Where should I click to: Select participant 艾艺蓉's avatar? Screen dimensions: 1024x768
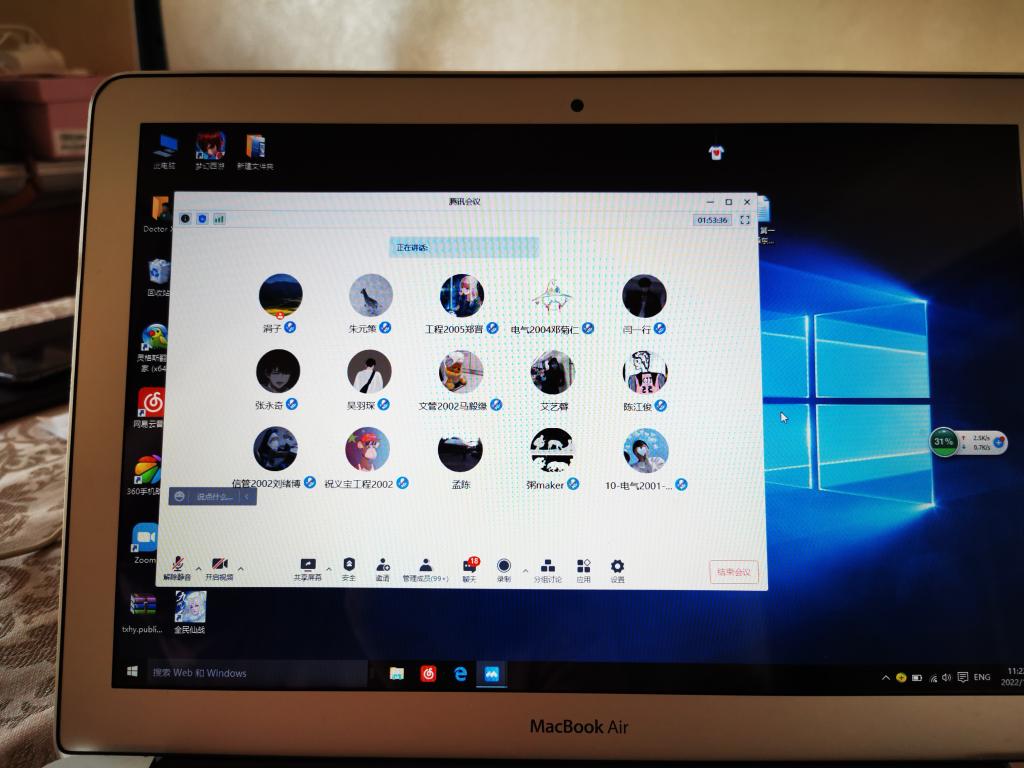(x=552, y=372)
